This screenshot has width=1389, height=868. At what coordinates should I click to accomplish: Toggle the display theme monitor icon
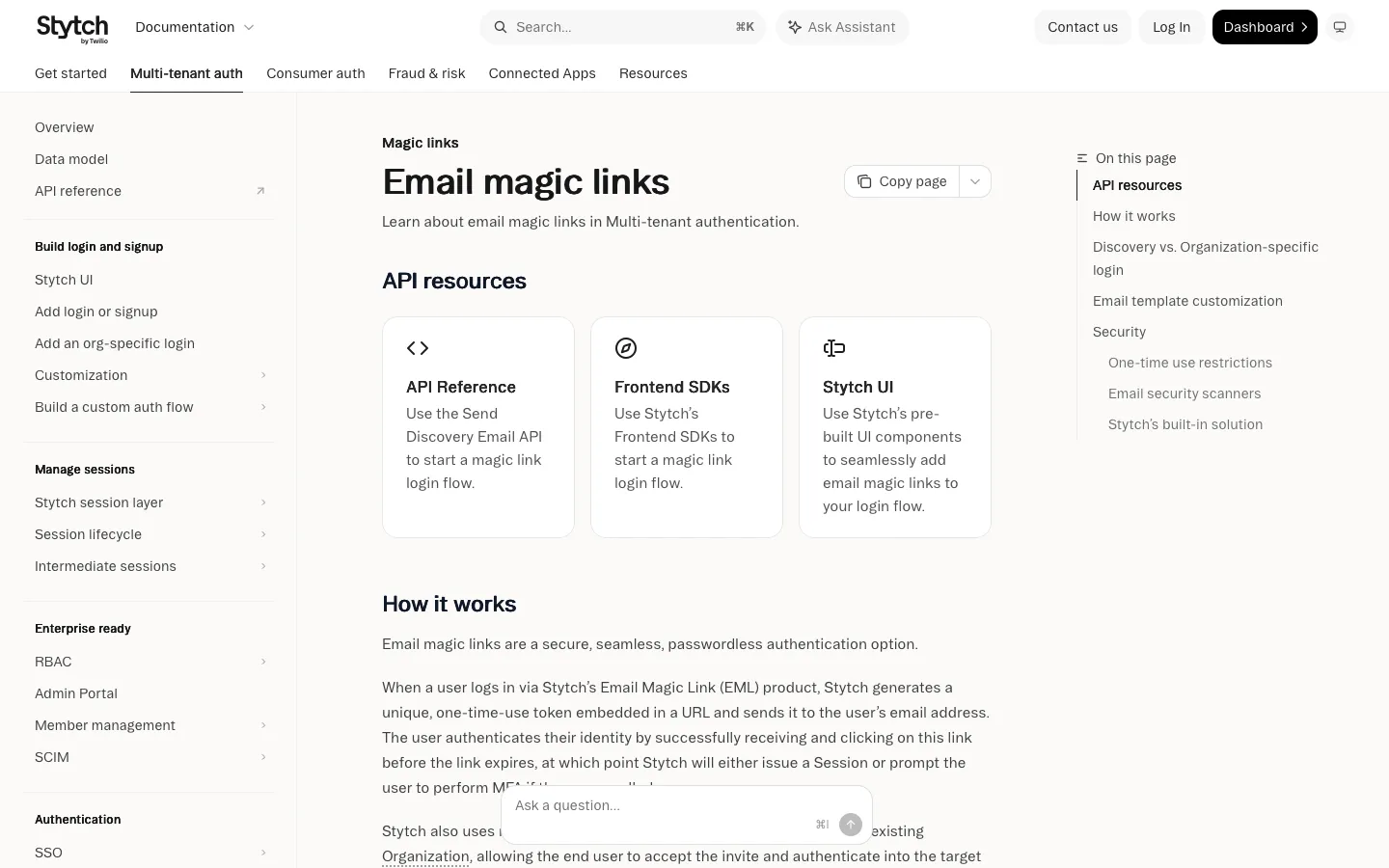point(1340,27)
